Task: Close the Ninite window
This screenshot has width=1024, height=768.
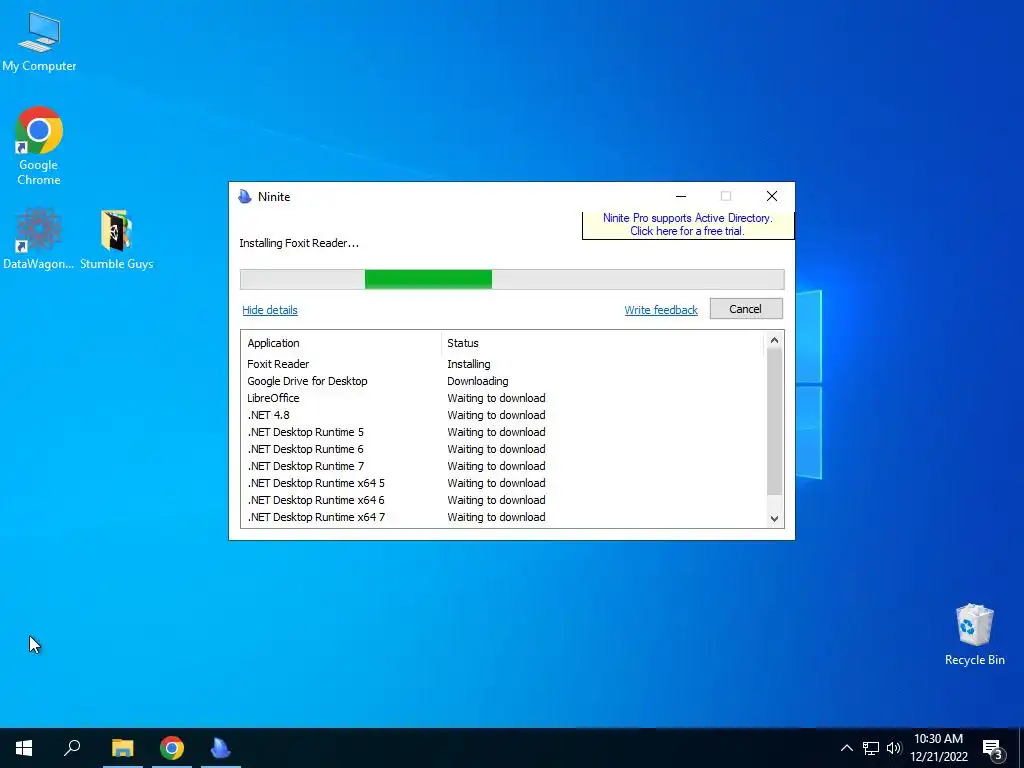Action: tap(771, 196)
